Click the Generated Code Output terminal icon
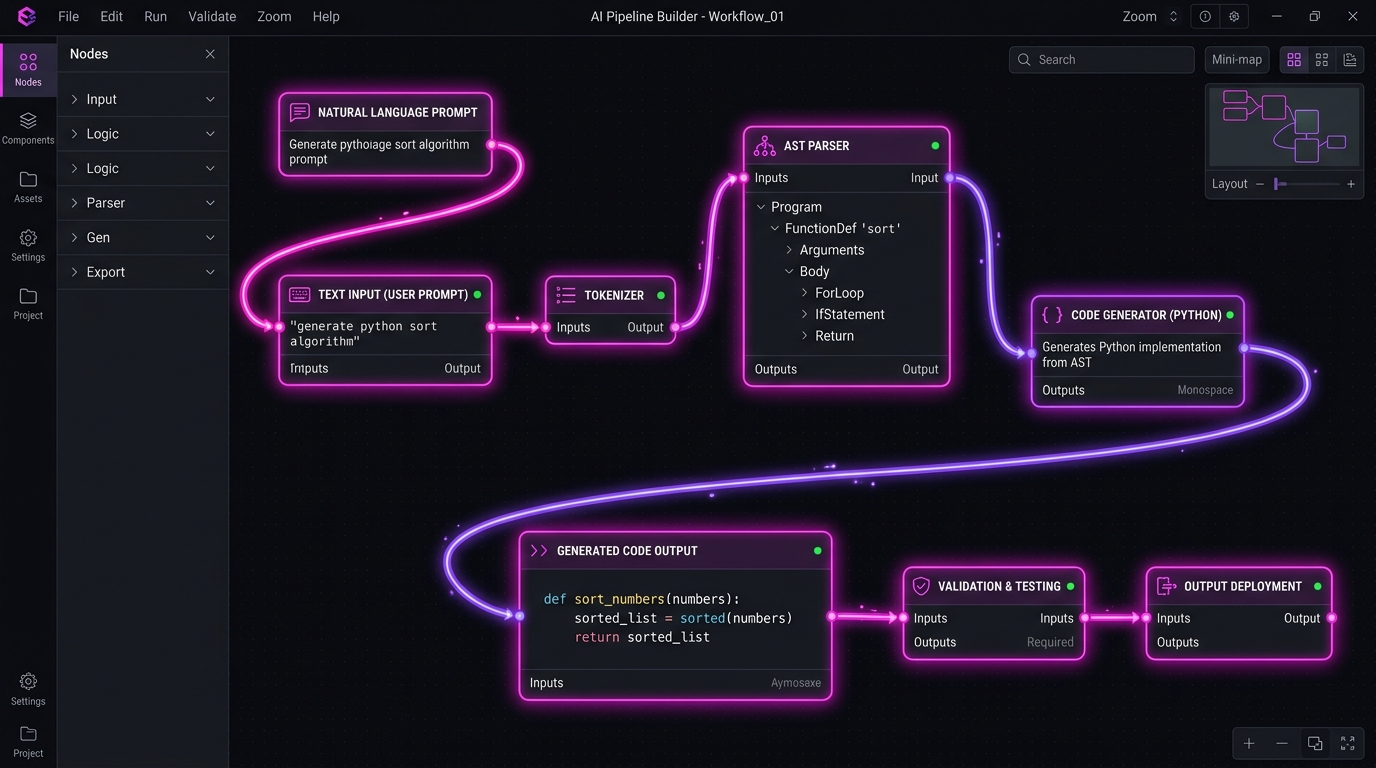This screenshot has height=768, width=1376. click(539, 551)
